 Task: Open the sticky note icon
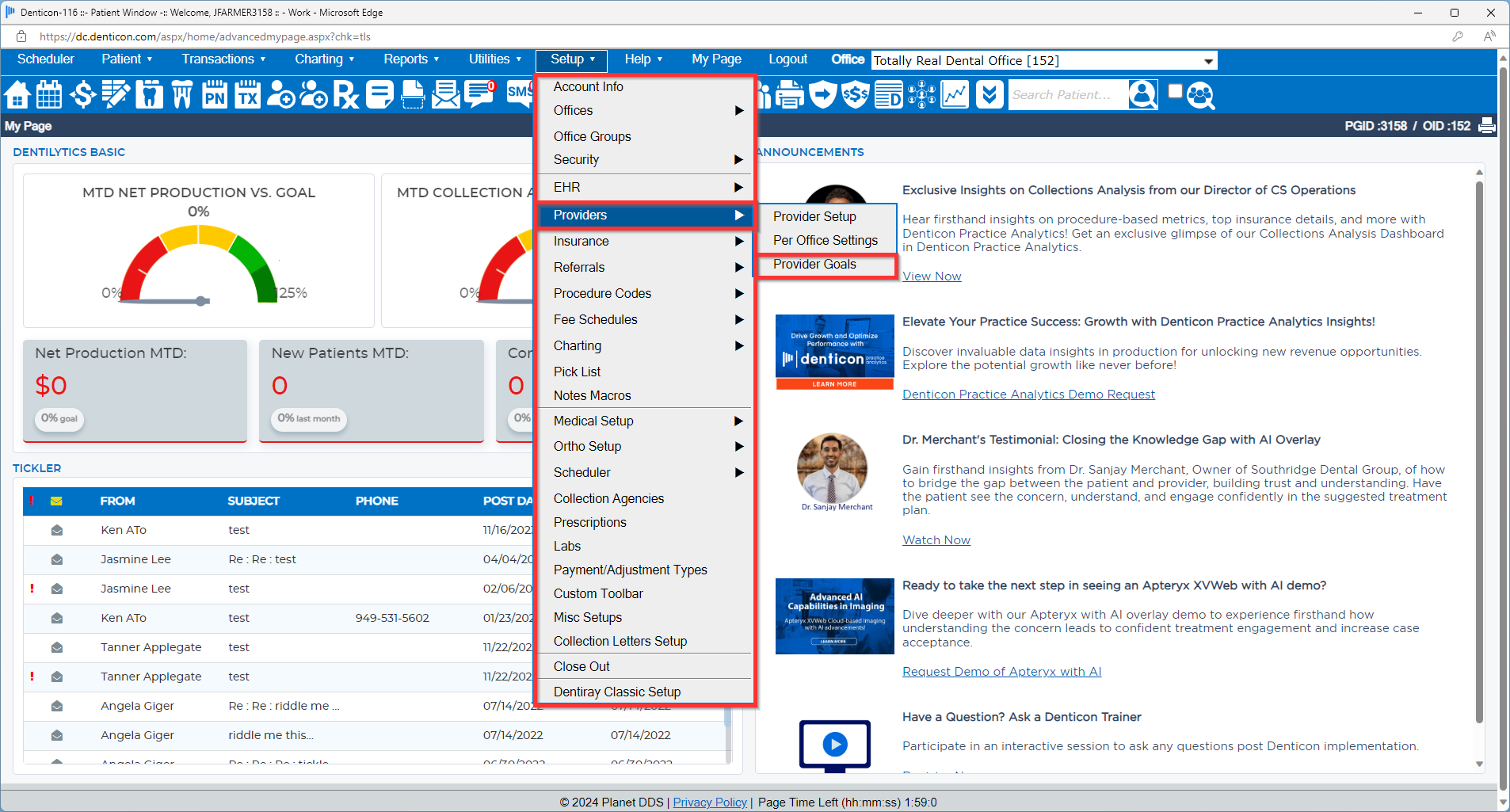pos(379,95)
